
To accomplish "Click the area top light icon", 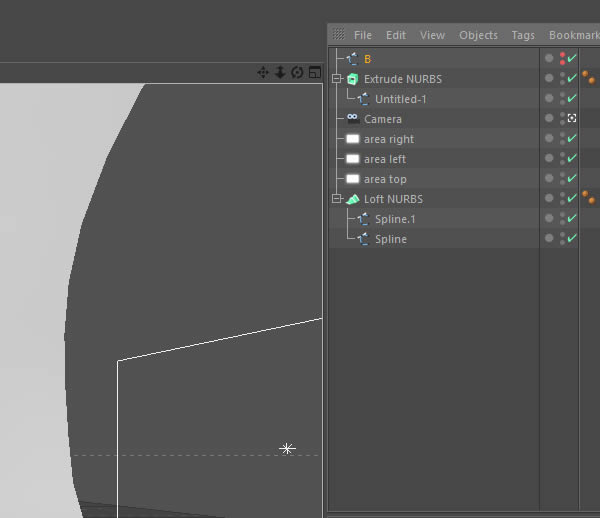I will 353,179.
